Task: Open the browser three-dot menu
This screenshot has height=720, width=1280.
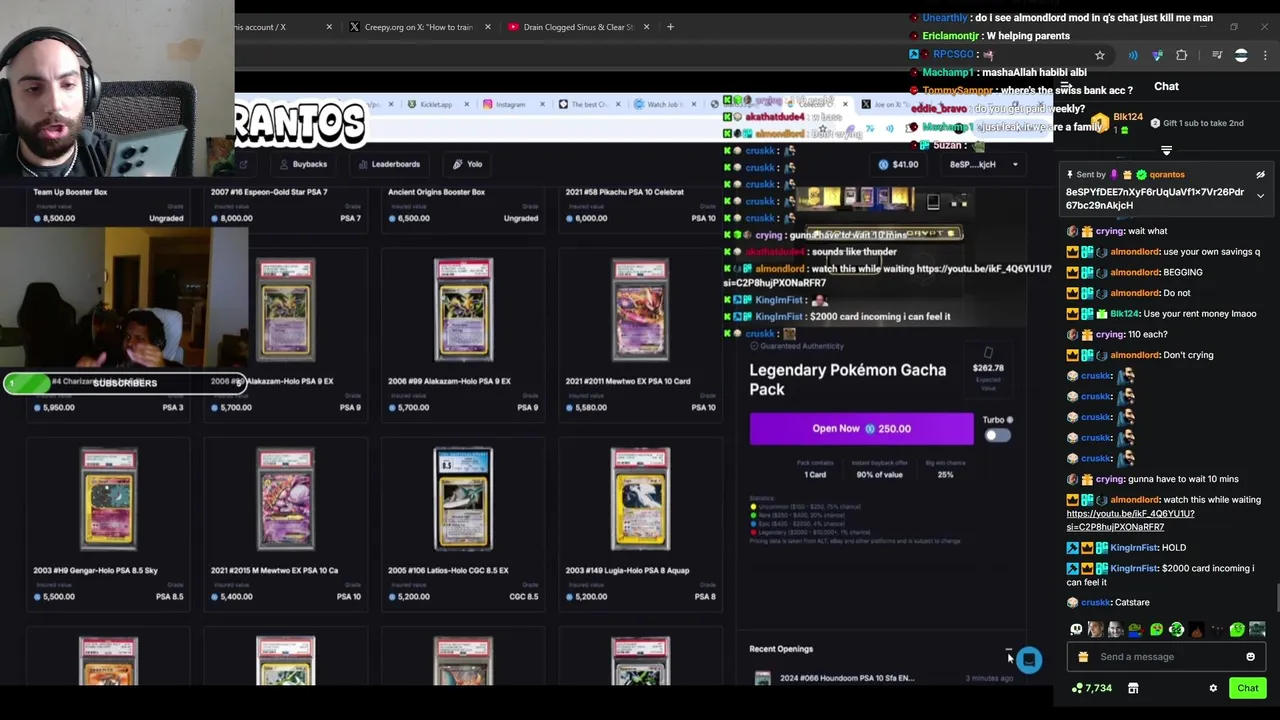Action: (1265, 55)
